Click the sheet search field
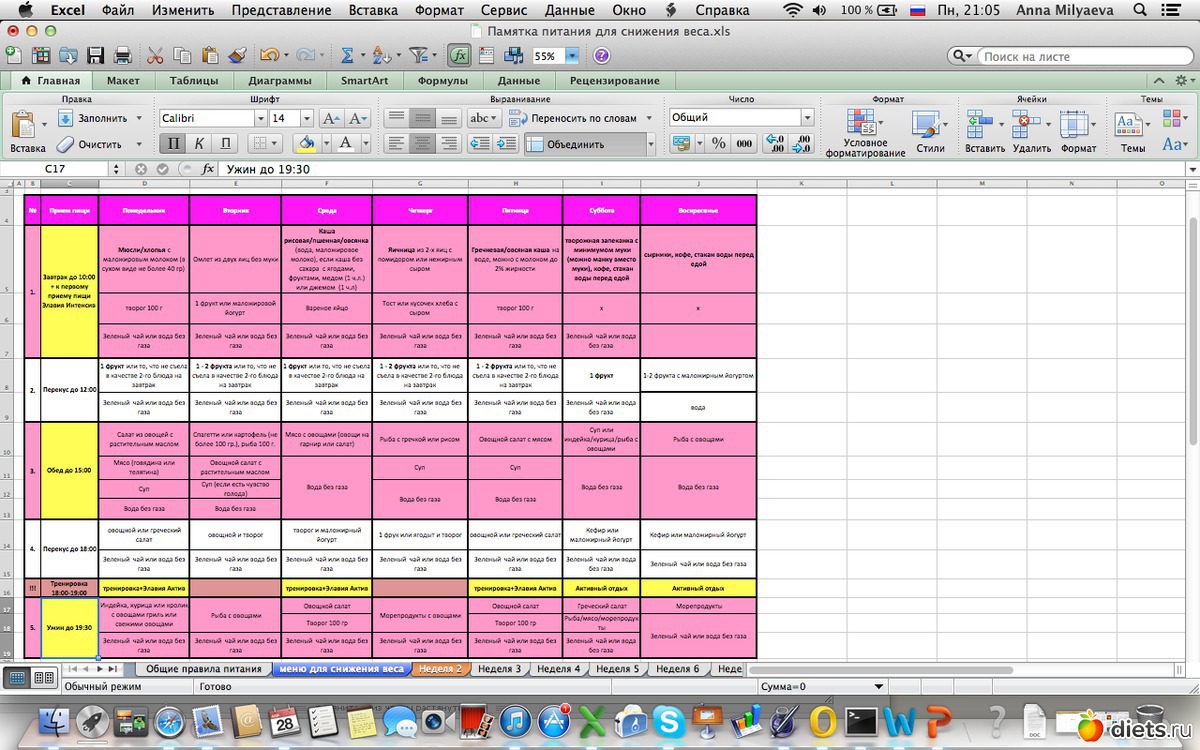Screen dimensions: 1200x750 pos(1080,57)
